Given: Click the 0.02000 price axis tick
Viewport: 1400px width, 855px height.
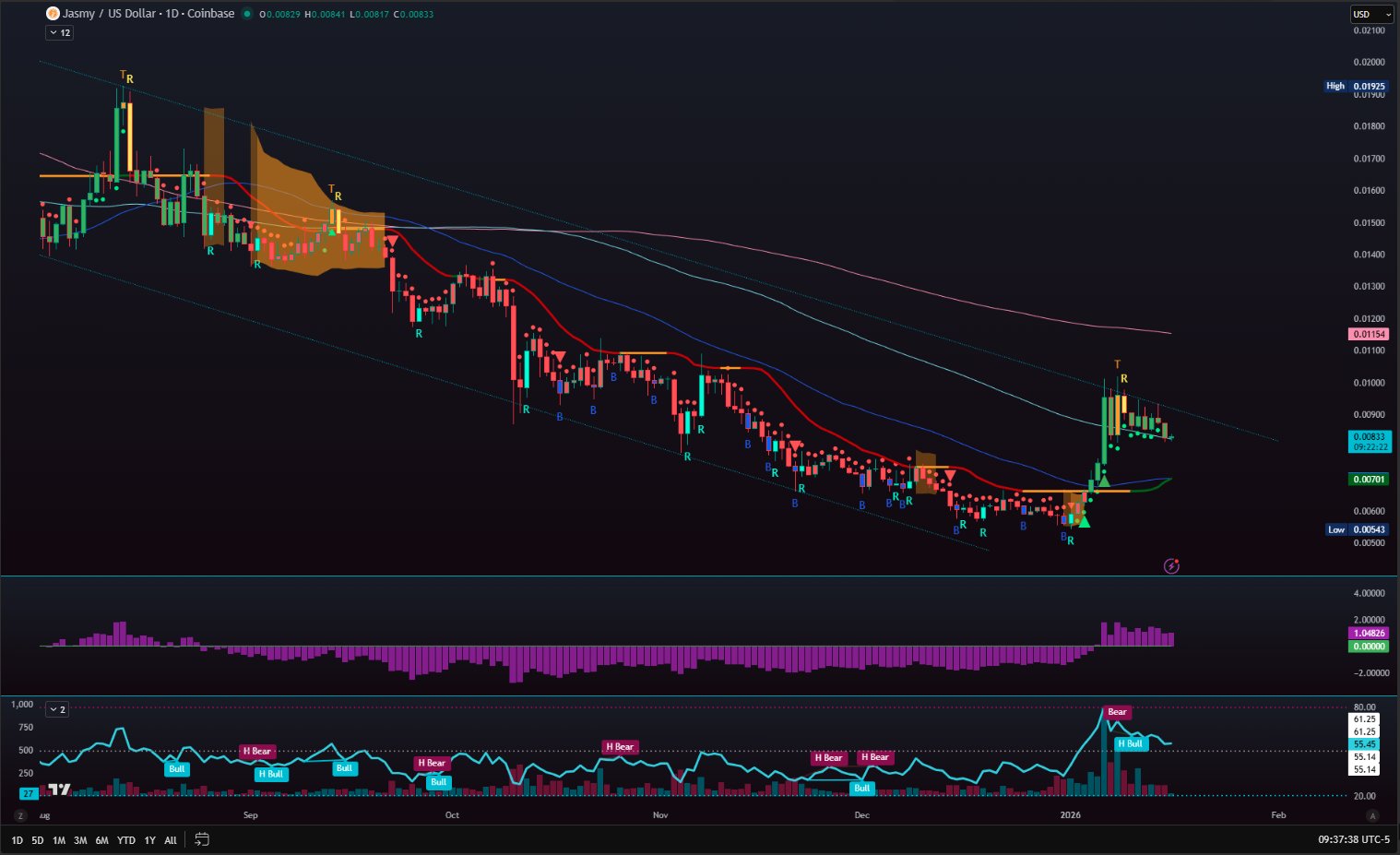Looking at the screenshot, I should 1369,63.
